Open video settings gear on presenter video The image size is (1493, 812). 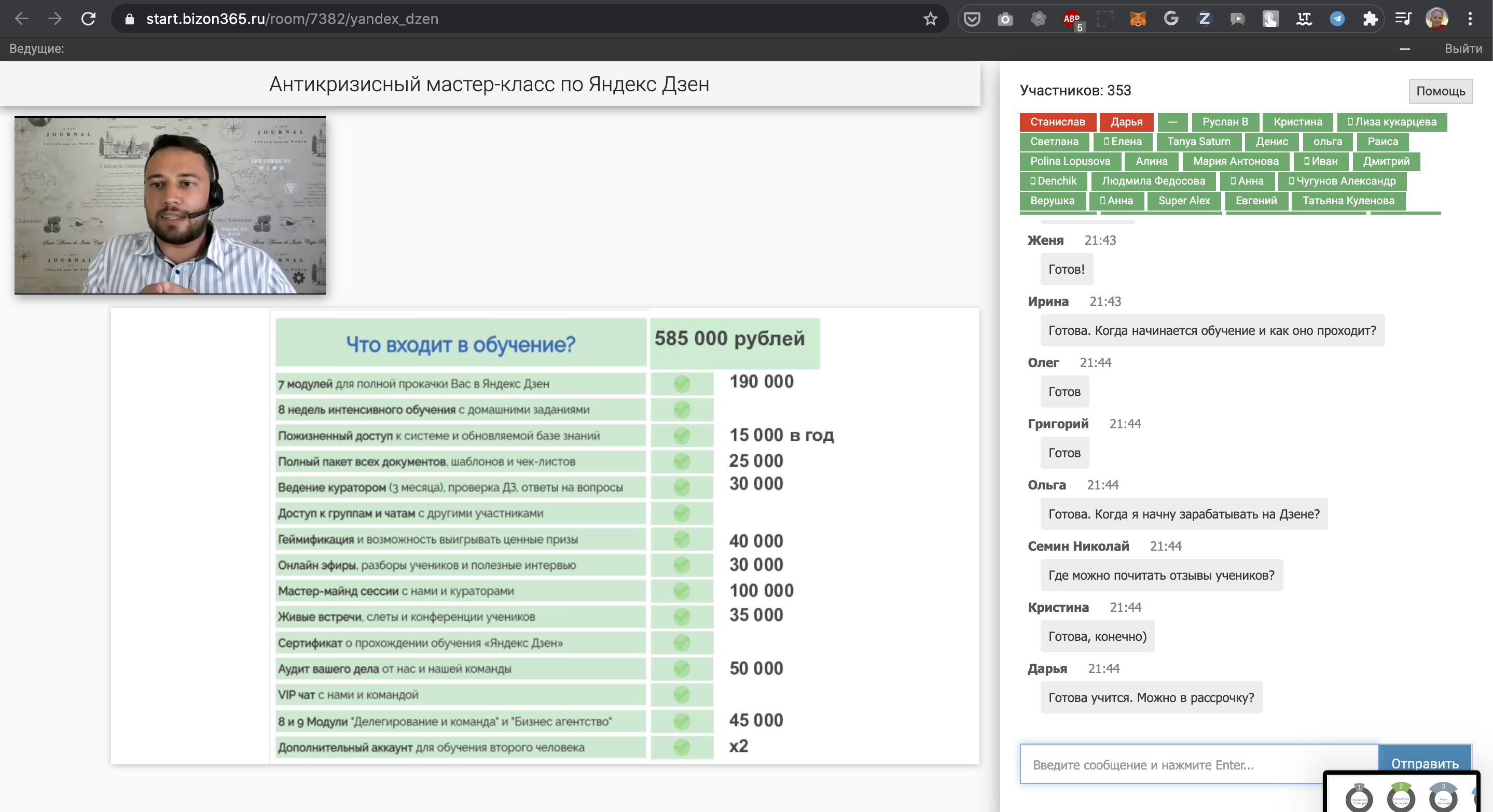tap(298, 277)
